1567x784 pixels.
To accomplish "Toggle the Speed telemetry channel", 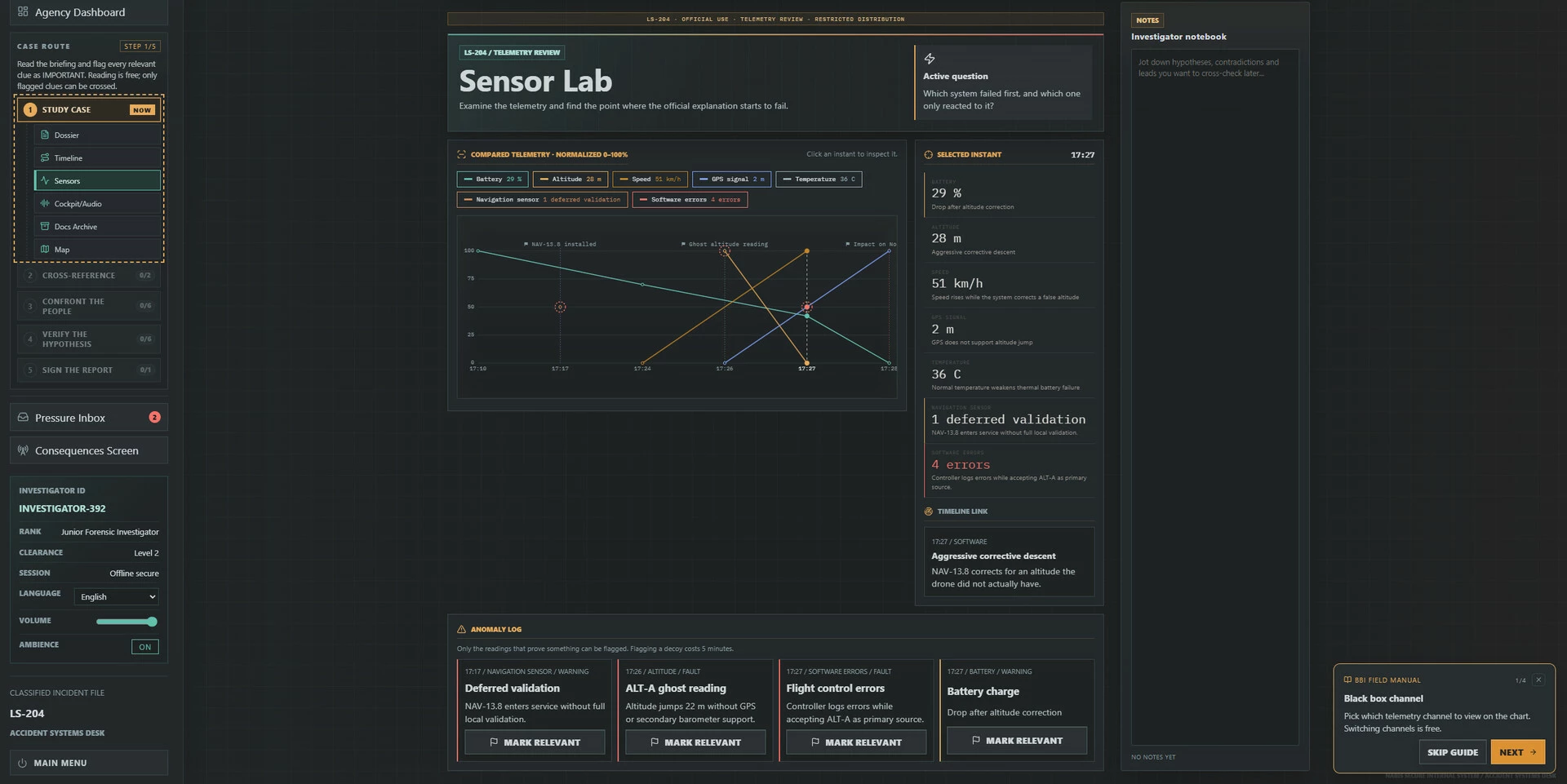I will (650, 179).
